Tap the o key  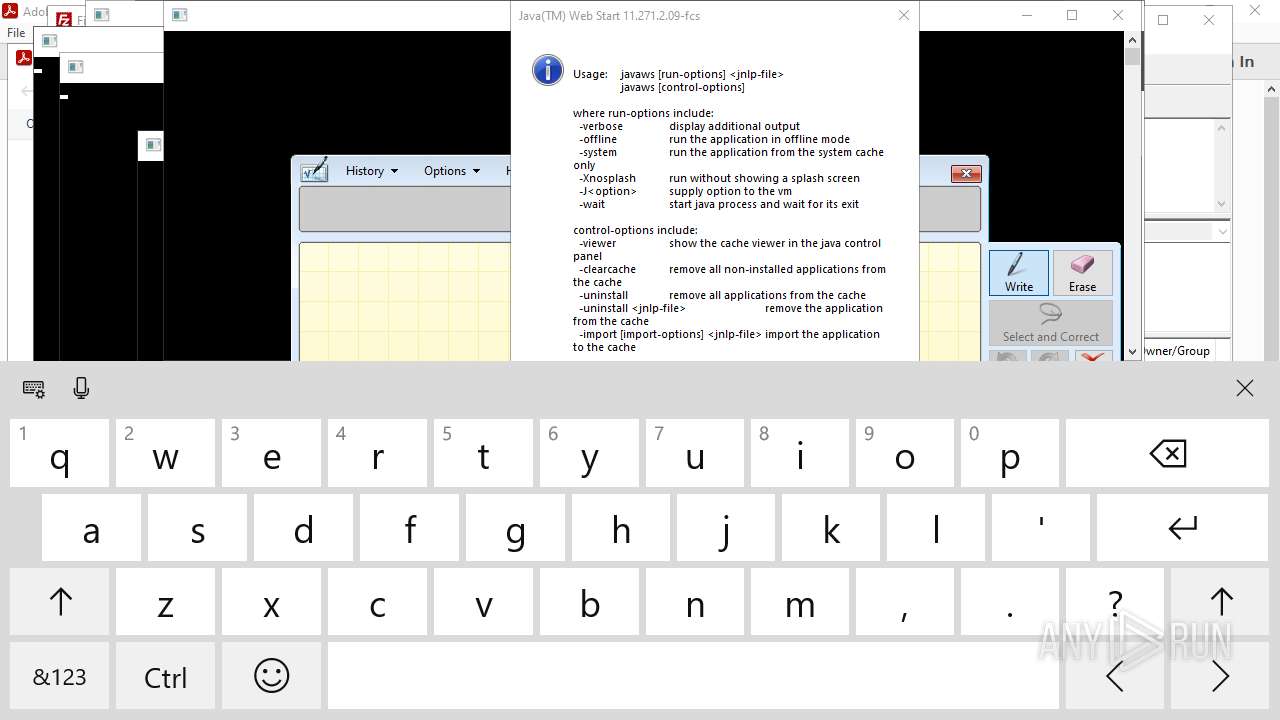click(905, 453)
